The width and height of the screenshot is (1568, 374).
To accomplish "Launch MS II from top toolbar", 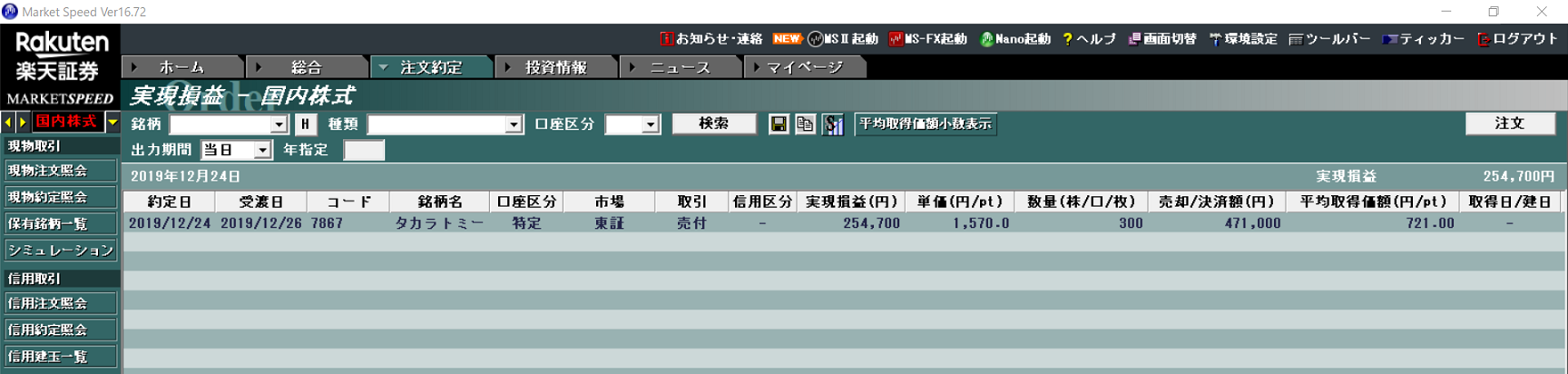I will (x=843, y=39).
